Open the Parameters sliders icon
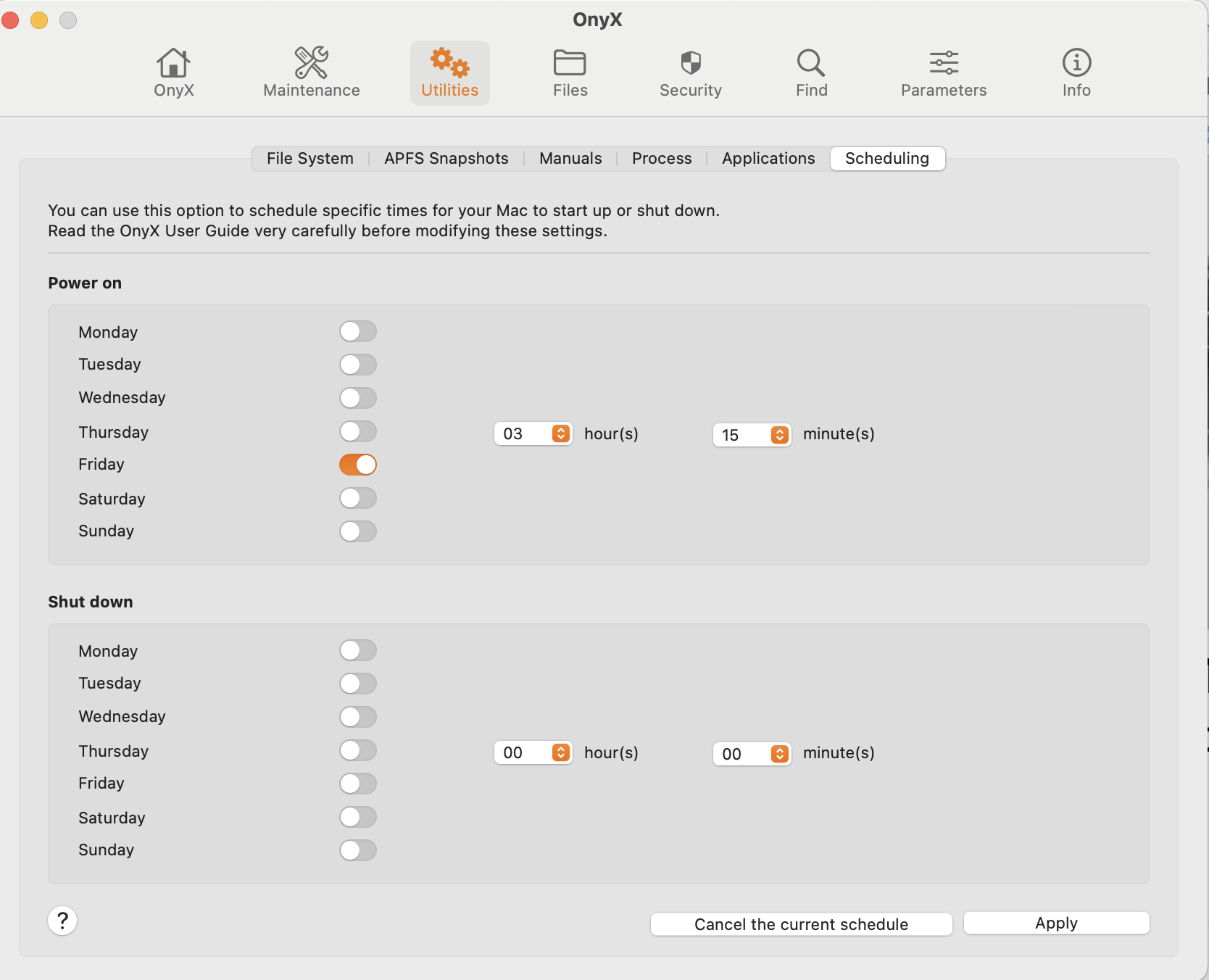This screenshot has height=980, width=1209. tap(943, 72)
